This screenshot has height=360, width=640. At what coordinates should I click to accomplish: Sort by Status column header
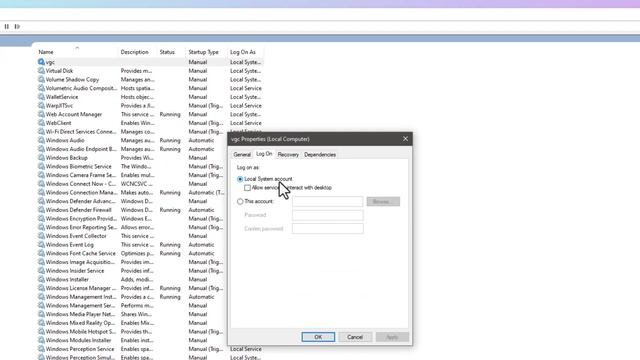(171, 52)
